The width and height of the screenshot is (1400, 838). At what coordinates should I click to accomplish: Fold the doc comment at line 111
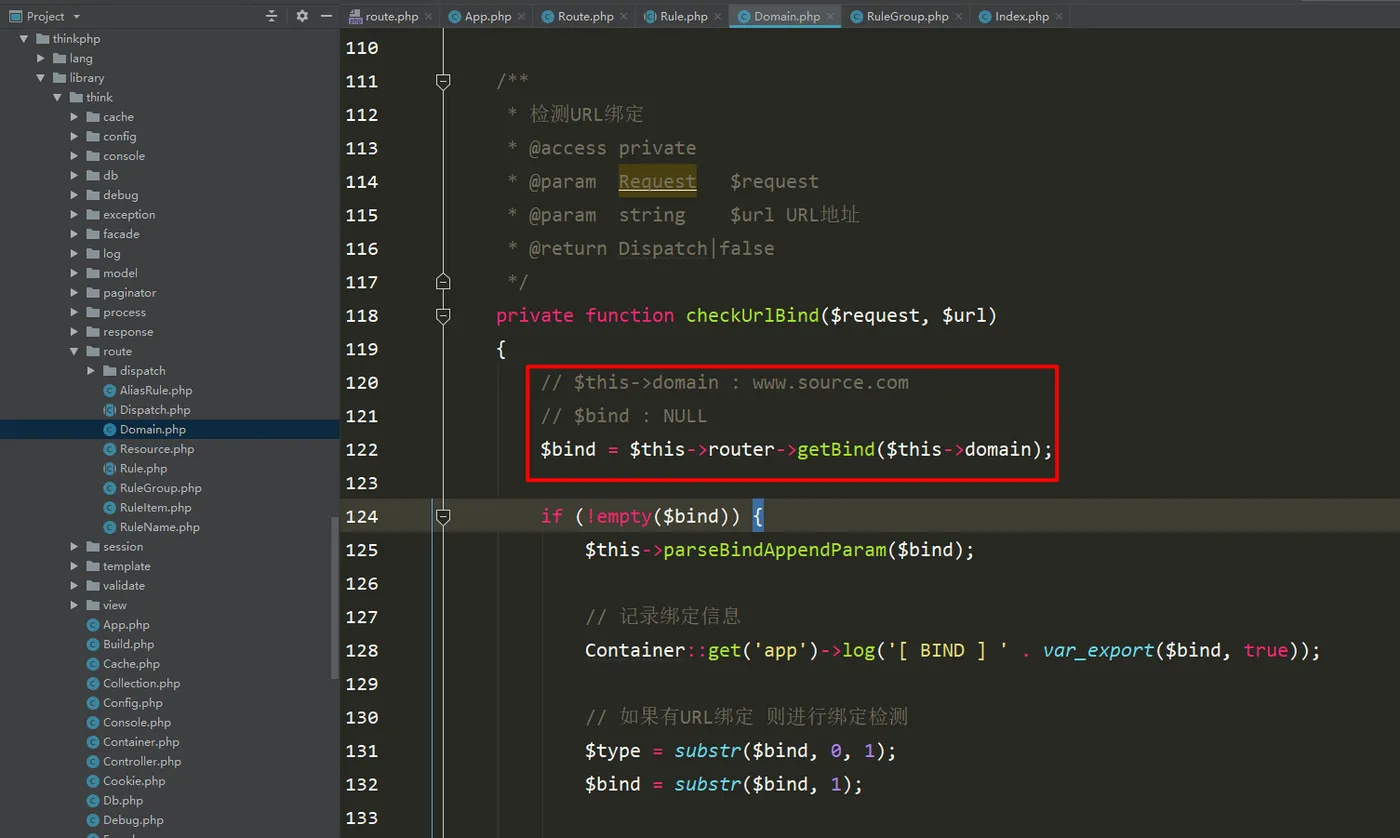443,81
